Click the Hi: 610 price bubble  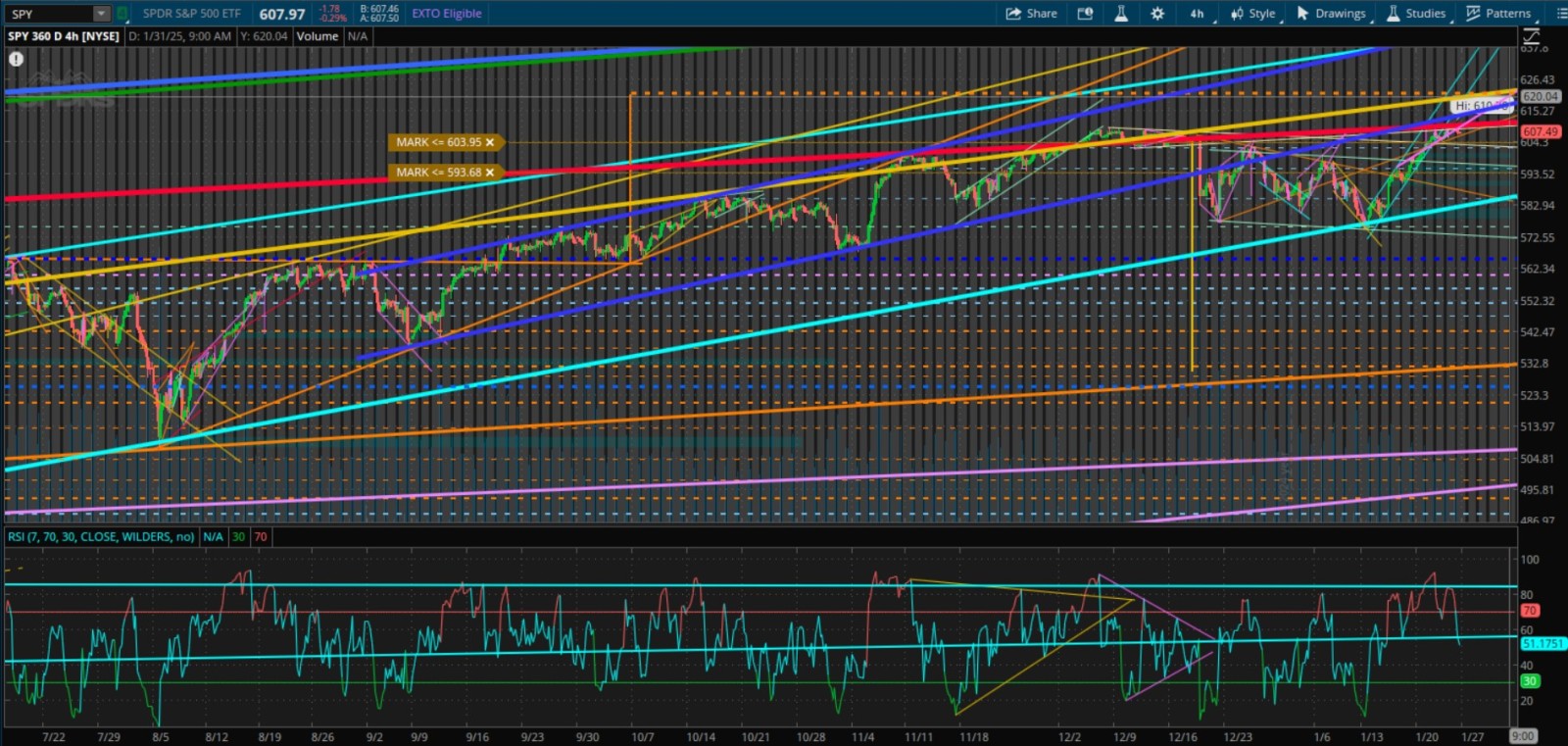click(1480, 105)
